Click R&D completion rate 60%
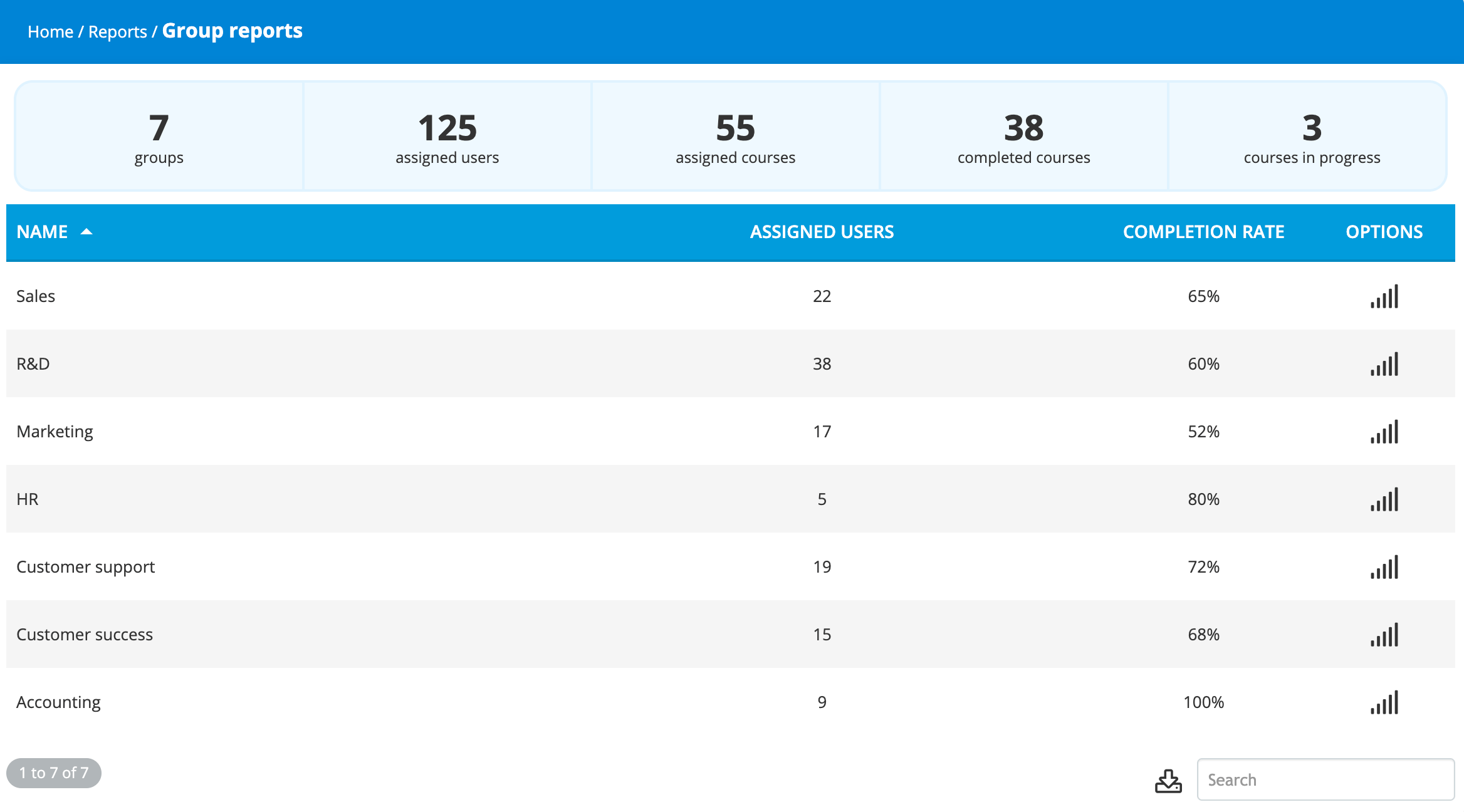 point(1203,364)
